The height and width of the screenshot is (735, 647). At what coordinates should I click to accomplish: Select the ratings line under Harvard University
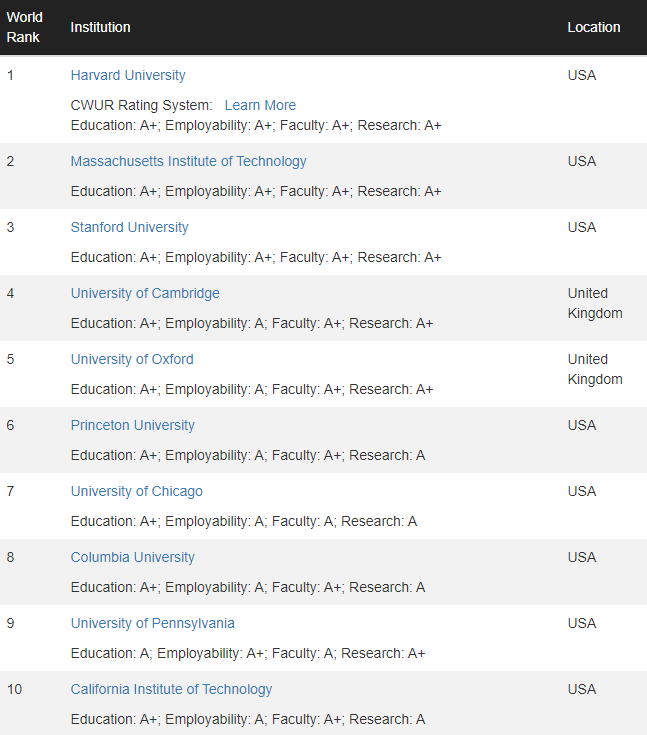pyautogui.click(x=256, y=126)
